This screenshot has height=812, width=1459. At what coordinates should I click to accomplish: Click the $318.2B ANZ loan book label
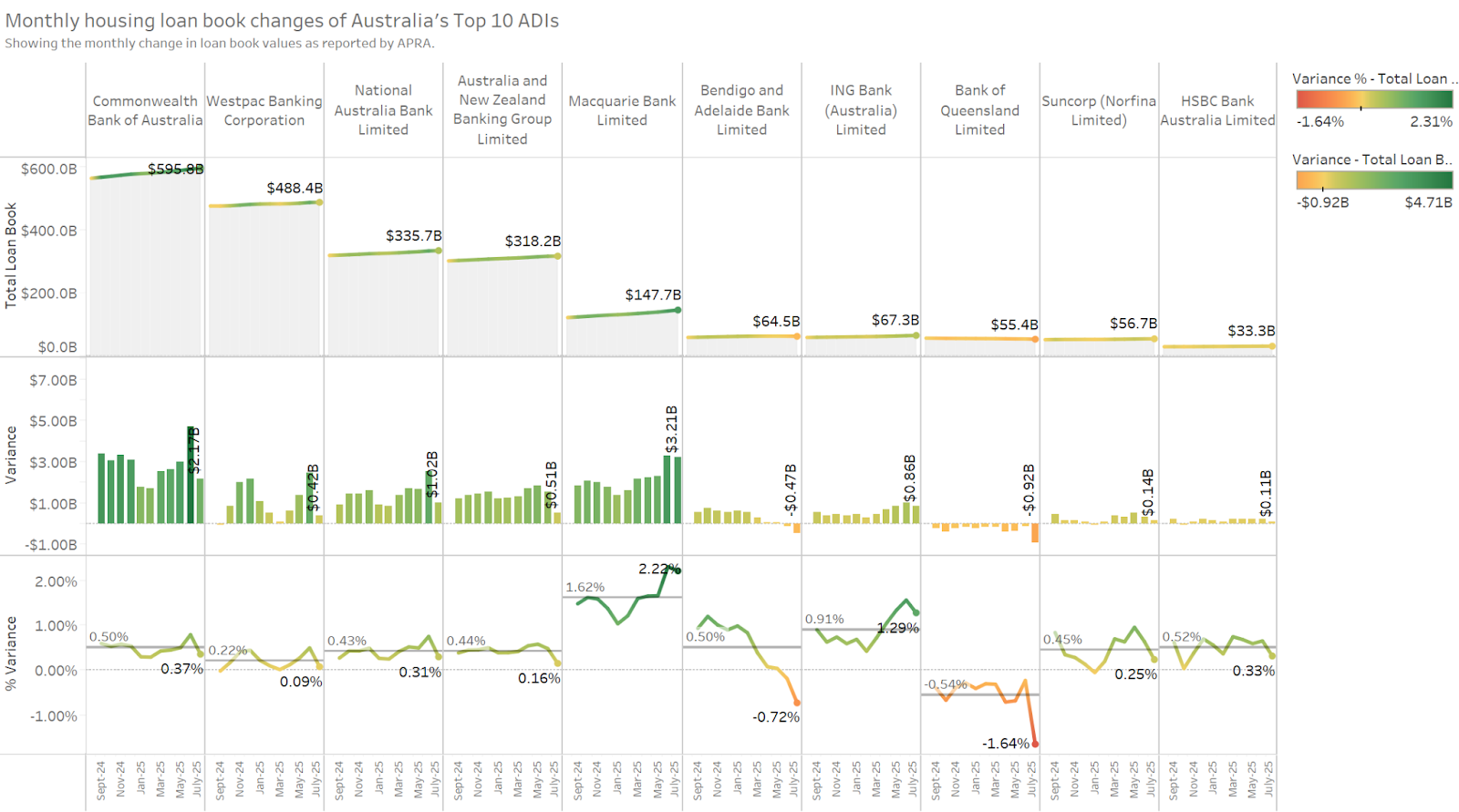click(x=533, y=241)
